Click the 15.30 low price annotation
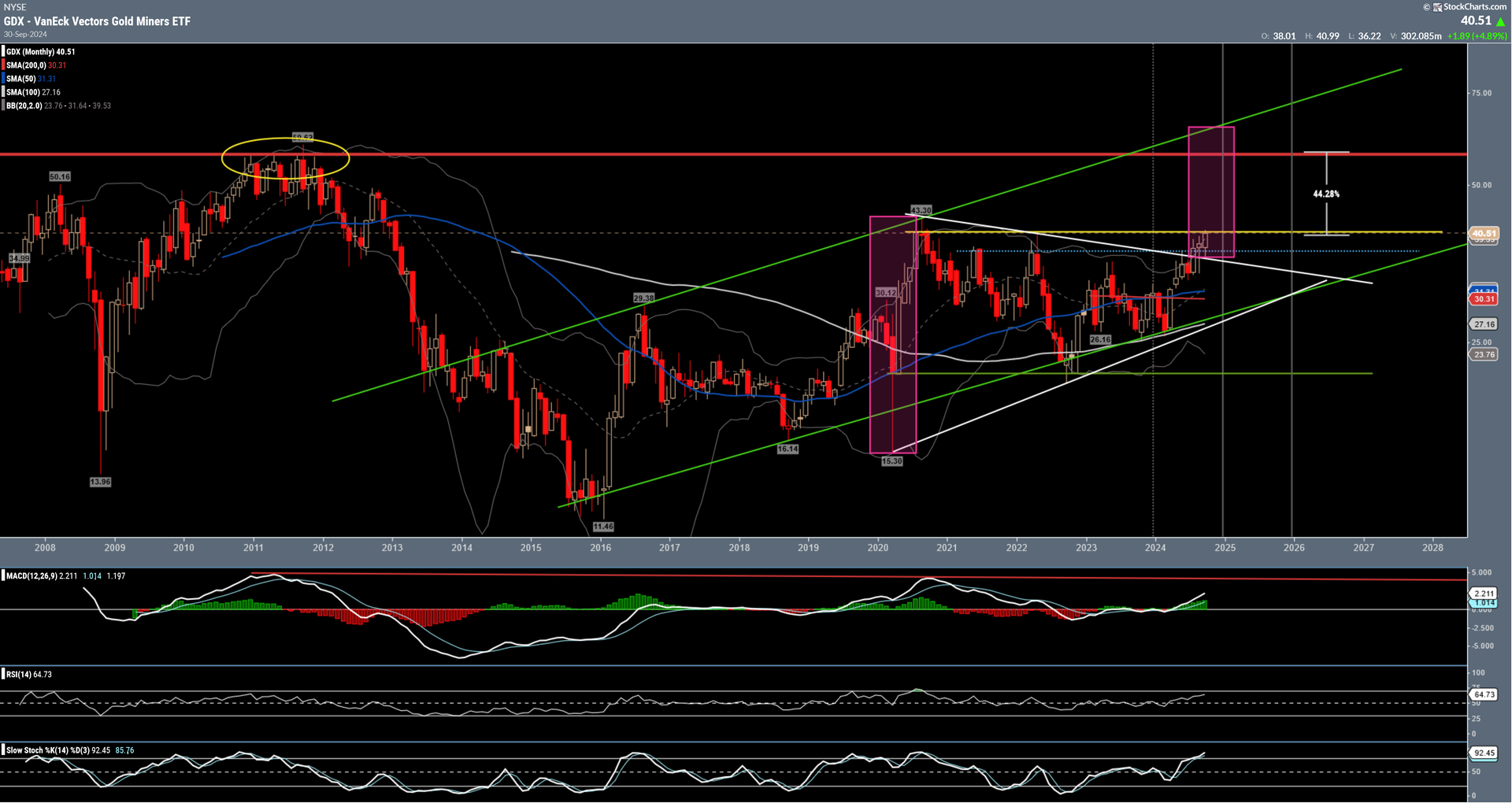The image size is (1512, 803). (x=891, y=461)
